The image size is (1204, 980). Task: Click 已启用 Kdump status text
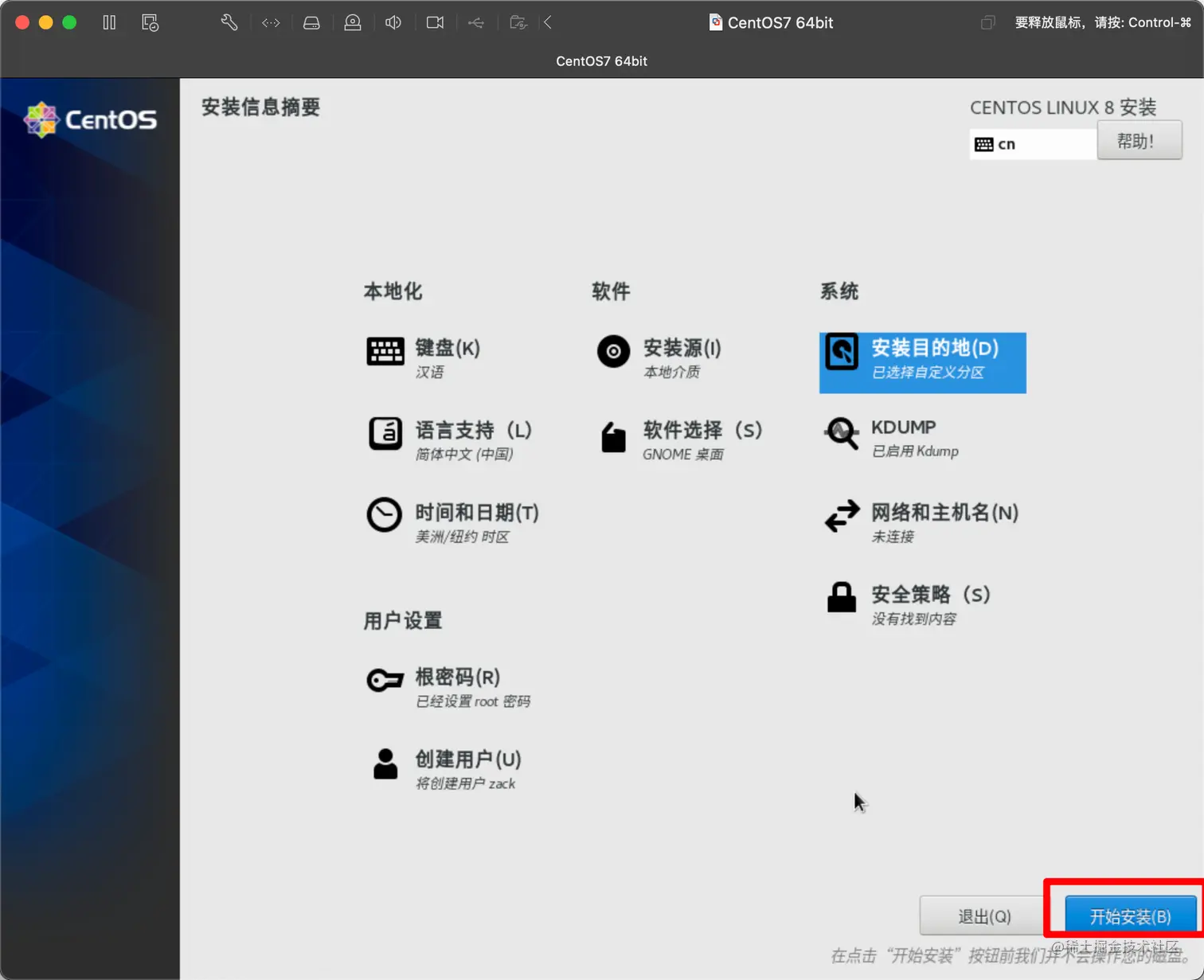point(915,451)
